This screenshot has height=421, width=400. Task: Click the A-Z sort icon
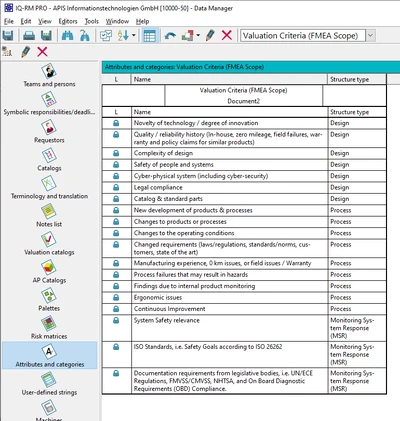(x=123, y=35)
